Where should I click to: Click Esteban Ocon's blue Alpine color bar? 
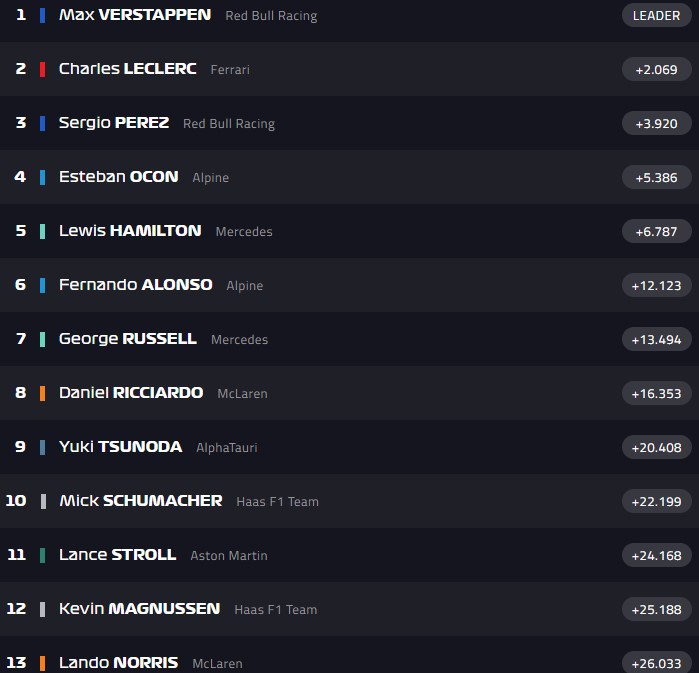pos(42,177)
